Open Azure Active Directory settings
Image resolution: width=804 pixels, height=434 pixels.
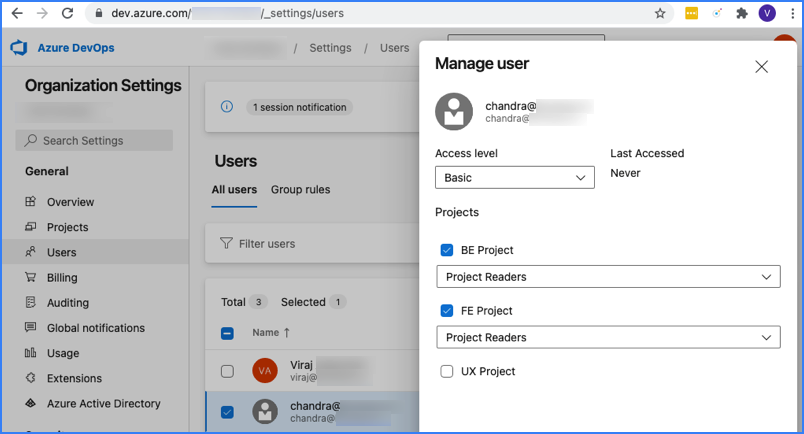(x=103, y=403)
